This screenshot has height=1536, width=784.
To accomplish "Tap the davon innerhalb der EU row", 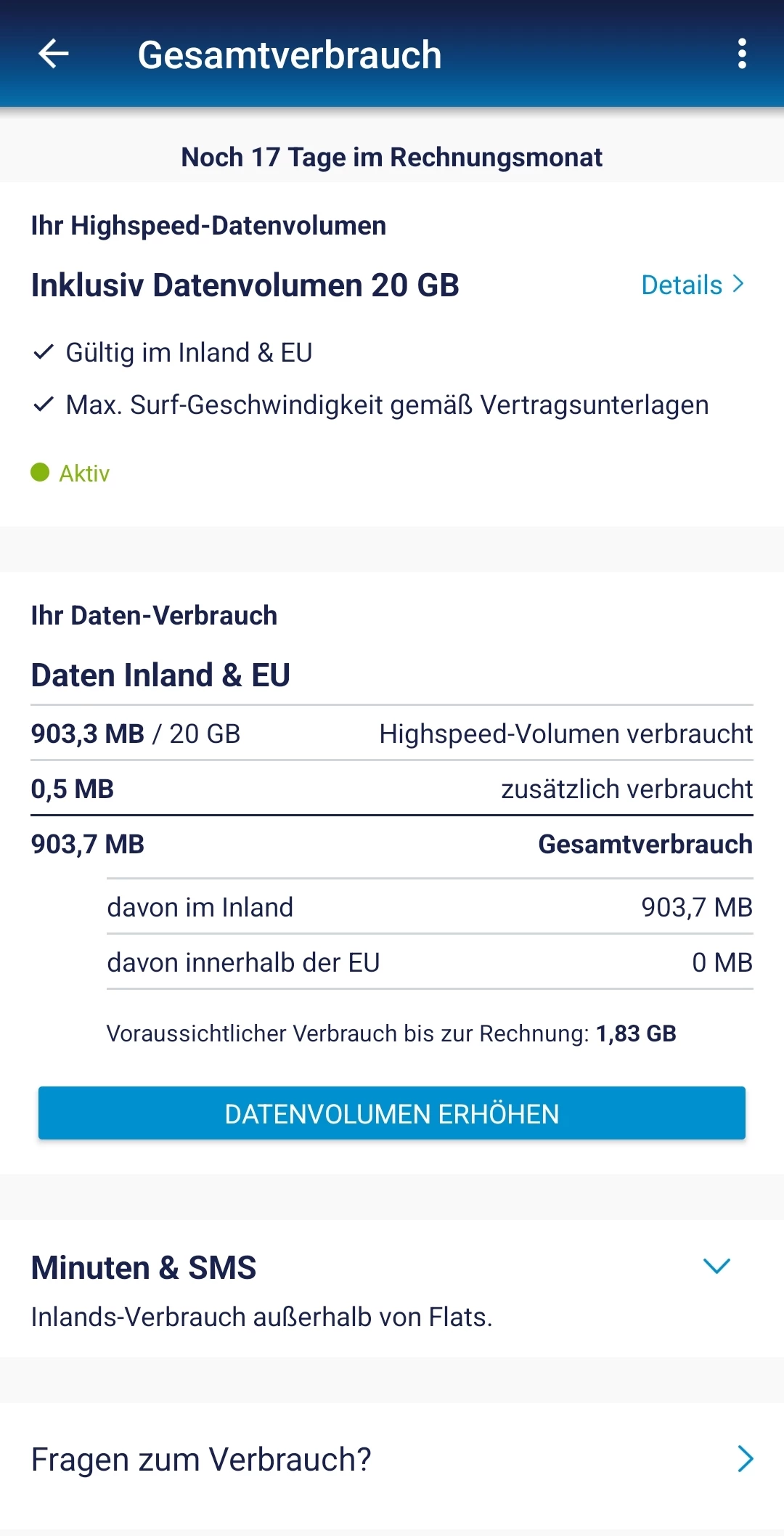I will tap(429, 962).
